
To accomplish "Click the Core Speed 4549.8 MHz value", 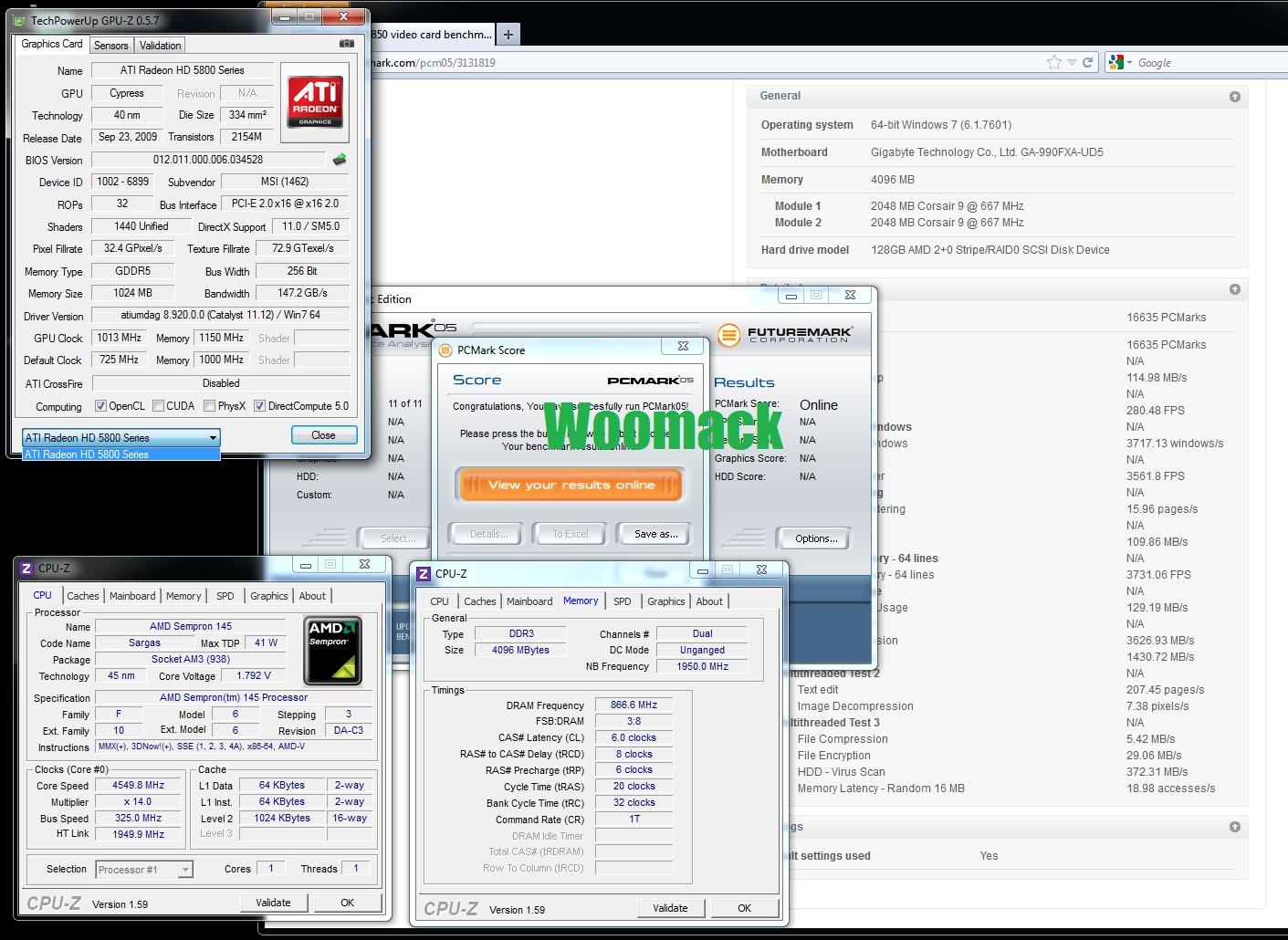I will (x=139, y=785).
